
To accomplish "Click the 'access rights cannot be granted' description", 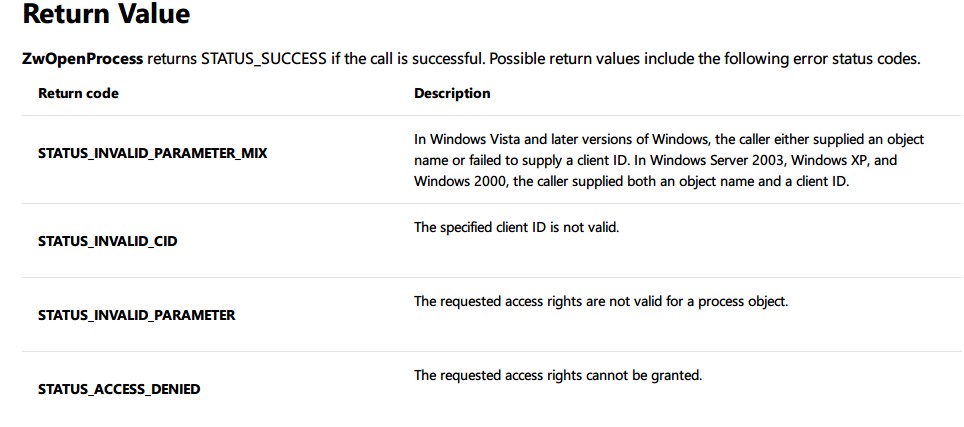I will (x=558, y=375).
